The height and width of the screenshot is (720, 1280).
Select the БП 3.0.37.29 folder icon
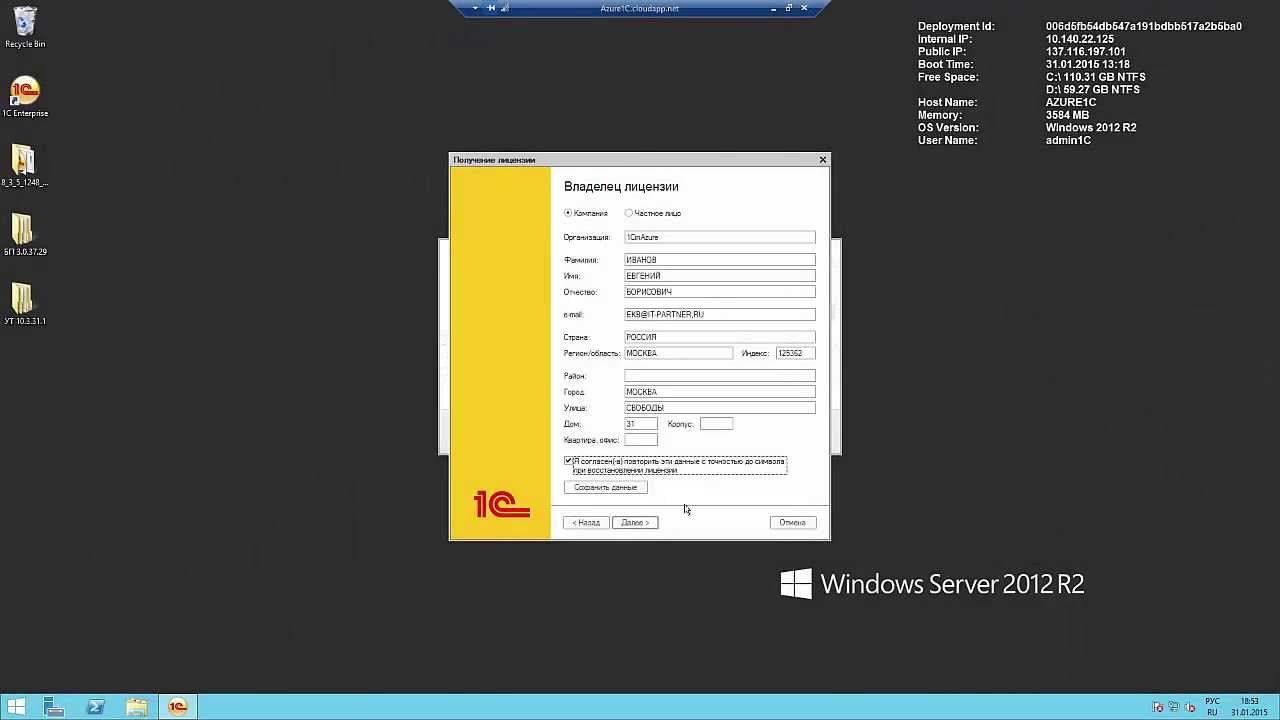[x=24, y=235]
